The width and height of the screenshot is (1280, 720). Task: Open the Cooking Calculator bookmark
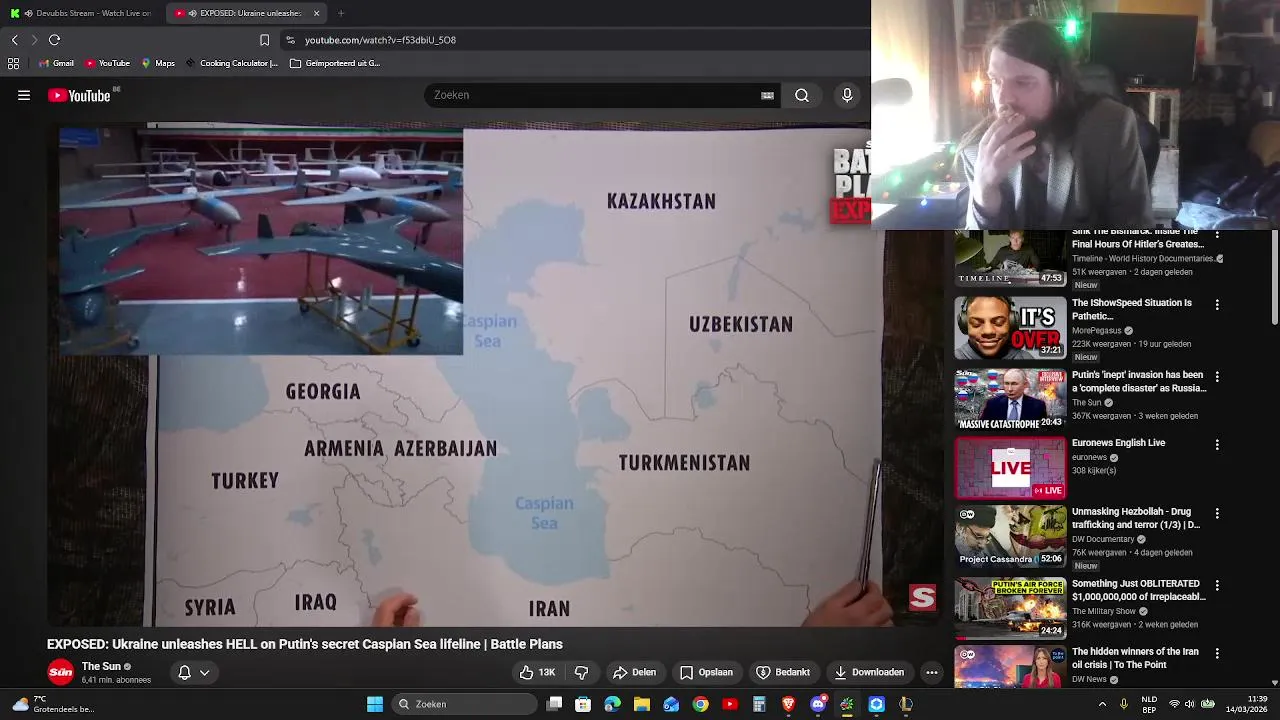pos(232,63)
